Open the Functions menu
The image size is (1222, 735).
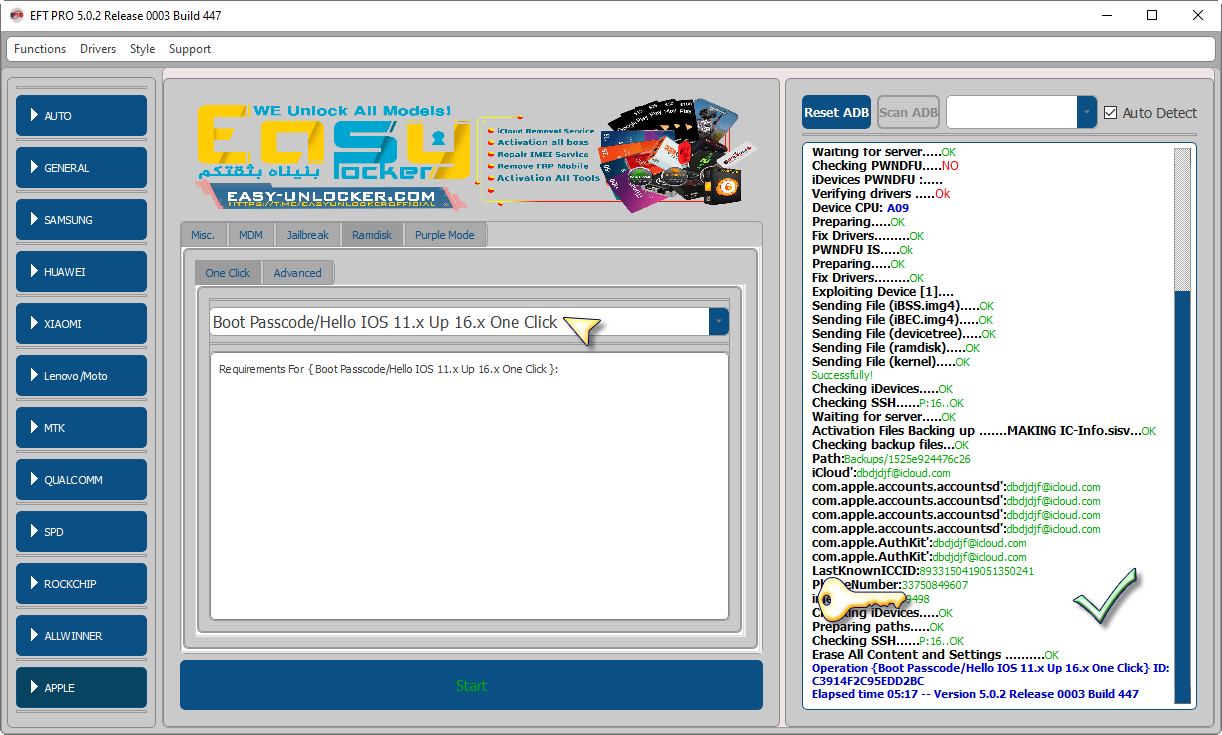(x=40, y=49)
